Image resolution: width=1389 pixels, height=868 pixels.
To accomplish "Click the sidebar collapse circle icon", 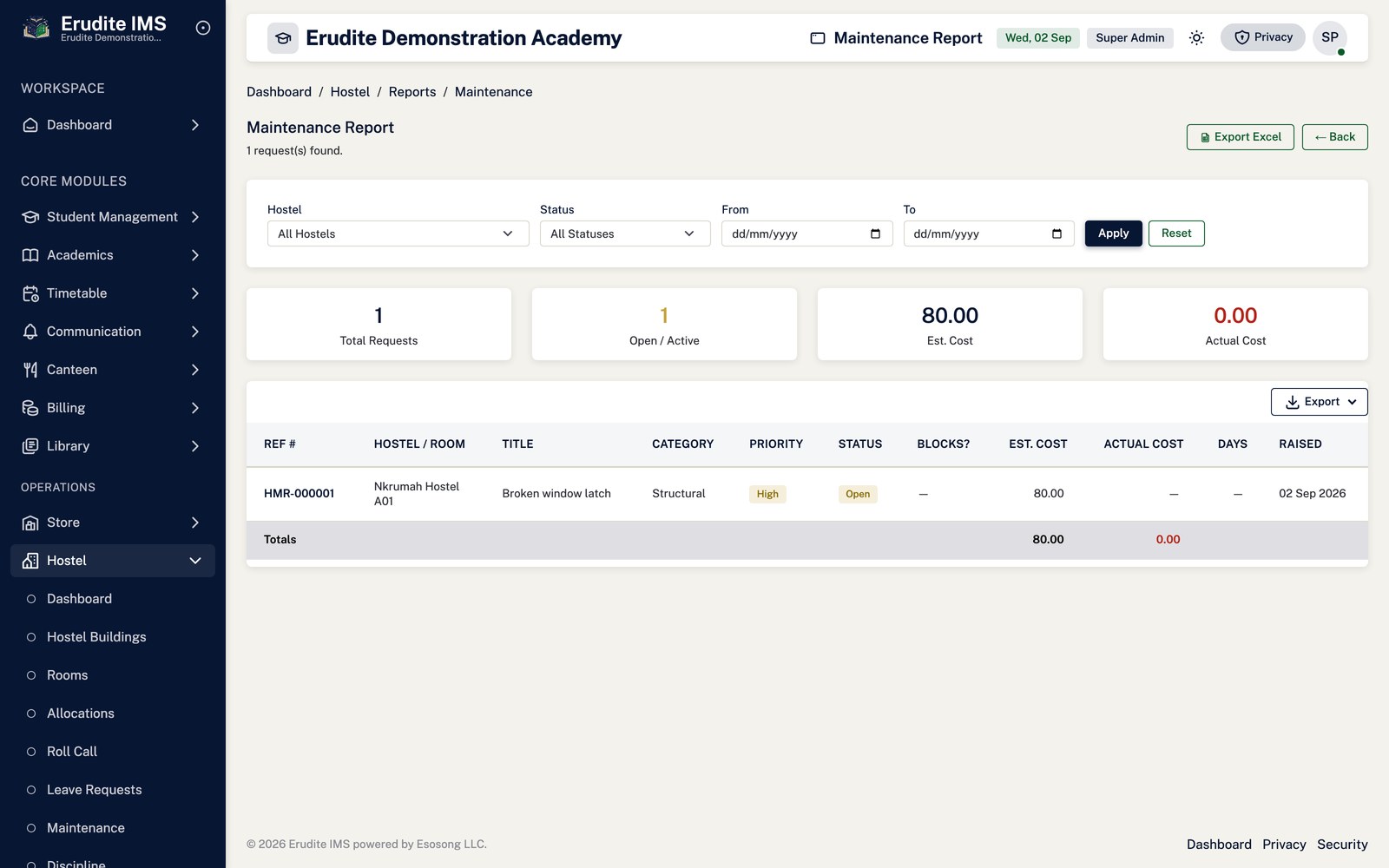I will point(203,28).
